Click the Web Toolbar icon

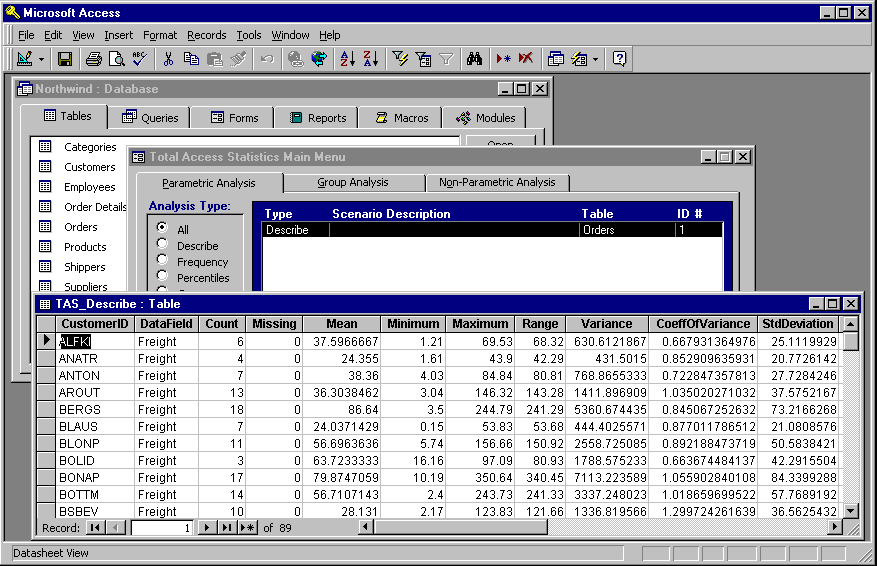319,59
